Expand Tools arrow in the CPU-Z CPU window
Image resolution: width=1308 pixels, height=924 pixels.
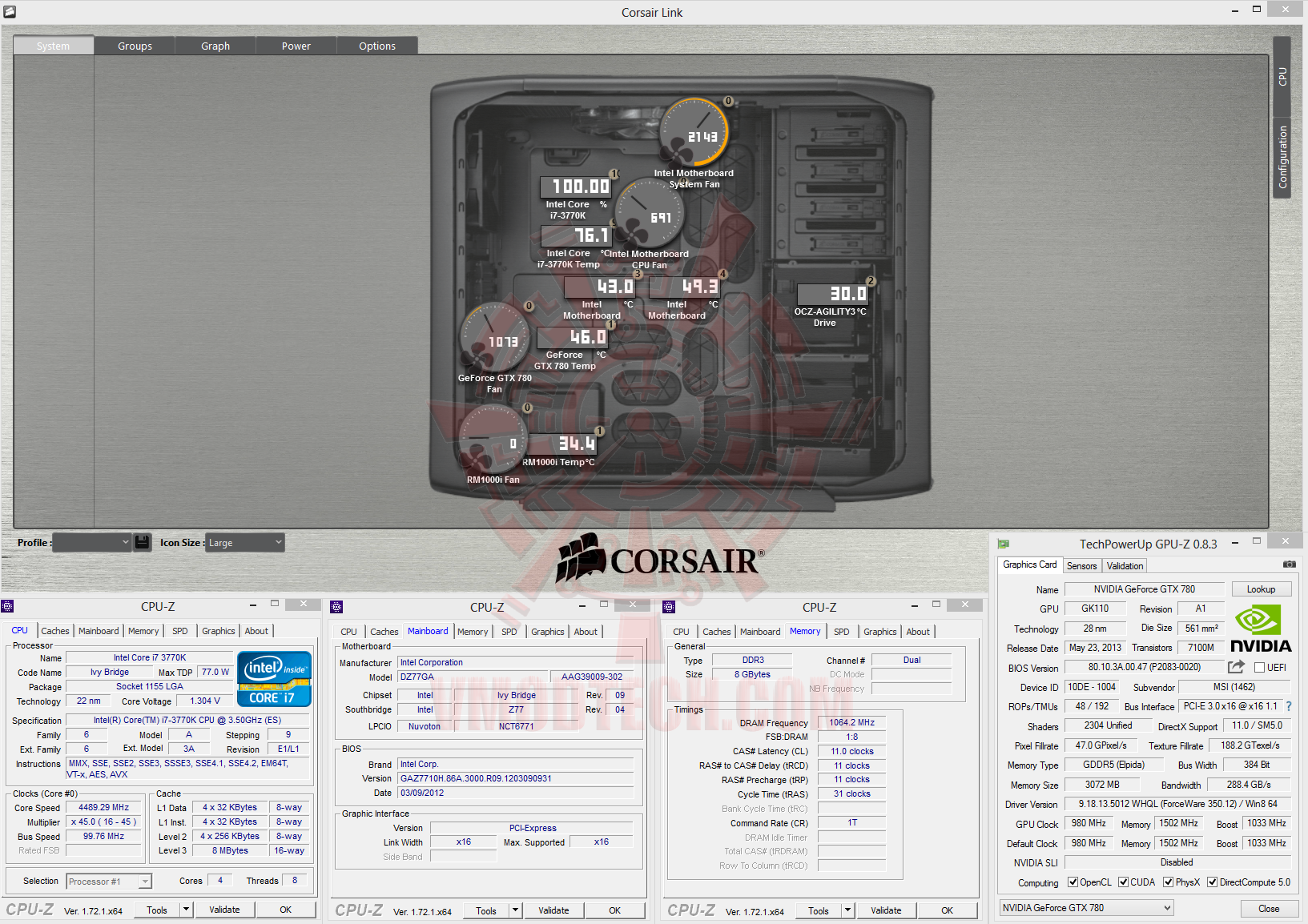coord(186,910)
